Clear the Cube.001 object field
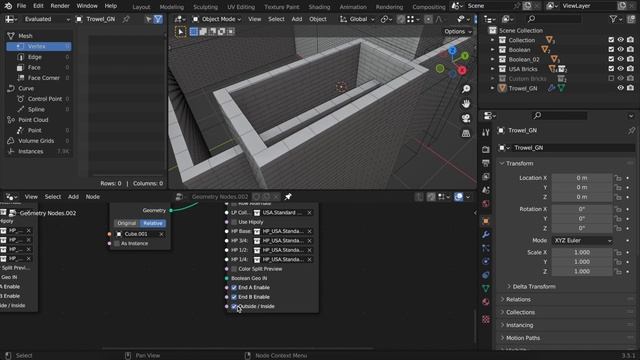The image size is (640, 360). [x=162, y=234]
